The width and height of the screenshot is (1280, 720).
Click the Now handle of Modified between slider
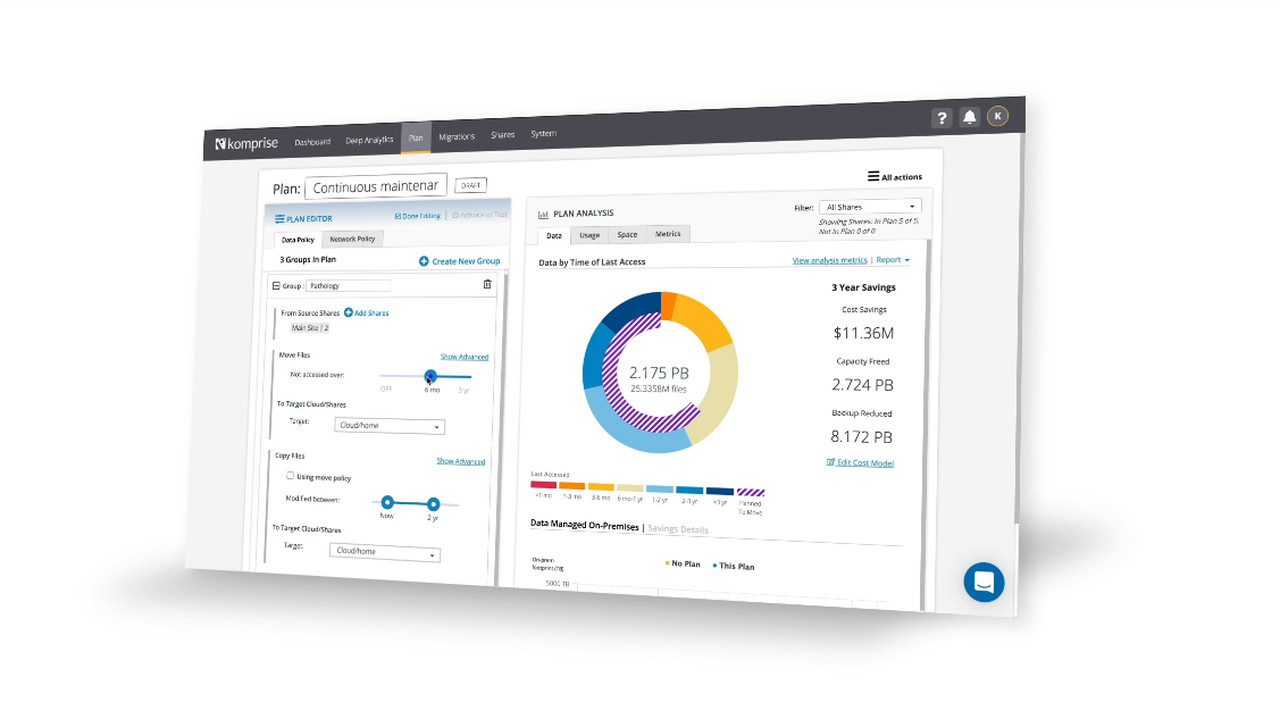(x=387, y=503)
